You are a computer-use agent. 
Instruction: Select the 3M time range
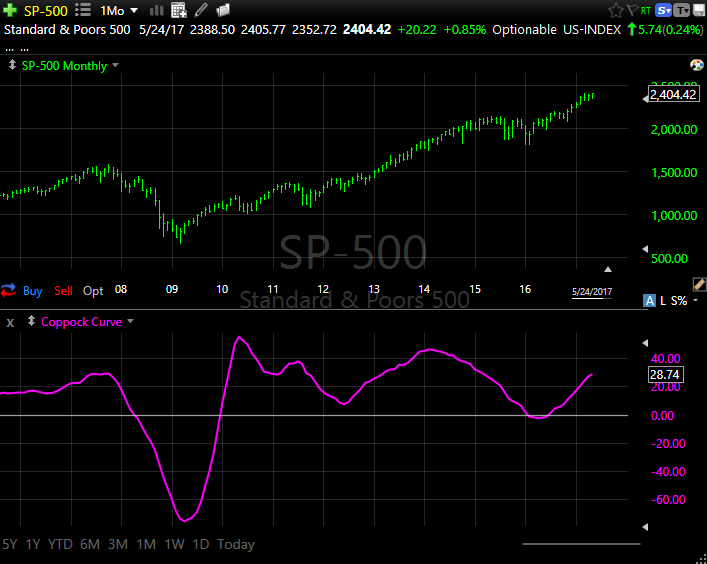click(x=118, y=544)
